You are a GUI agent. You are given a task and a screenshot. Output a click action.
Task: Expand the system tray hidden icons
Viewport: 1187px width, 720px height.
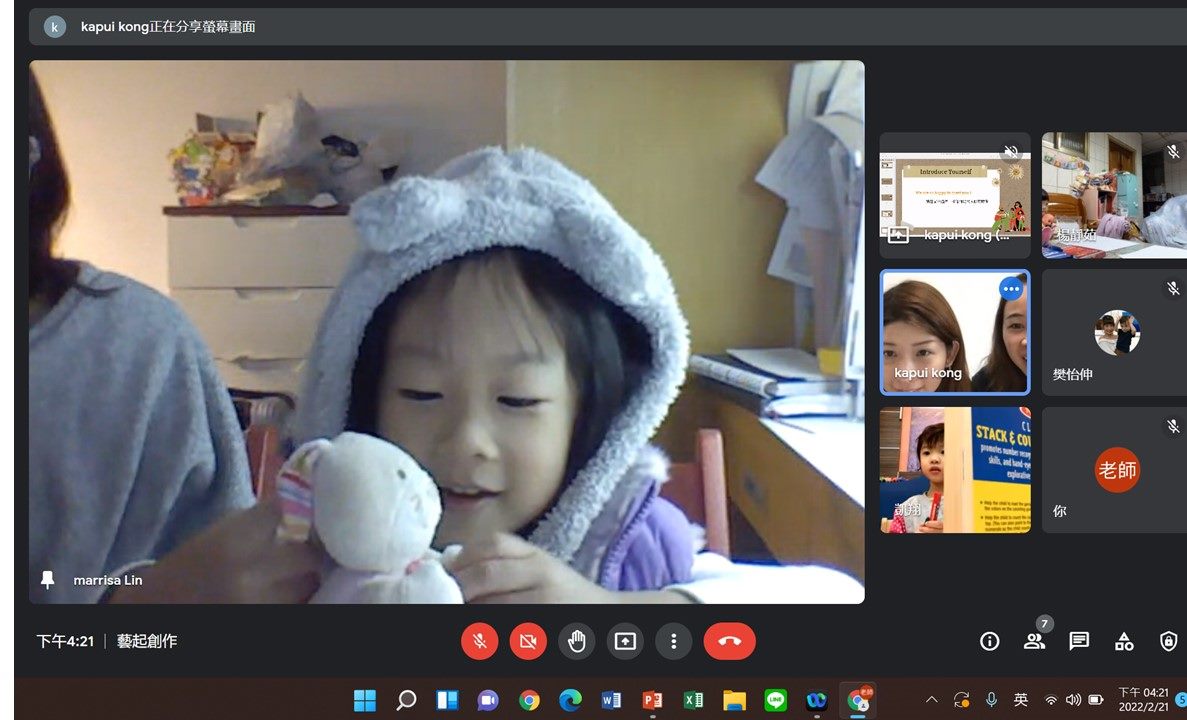pos(931,700)
